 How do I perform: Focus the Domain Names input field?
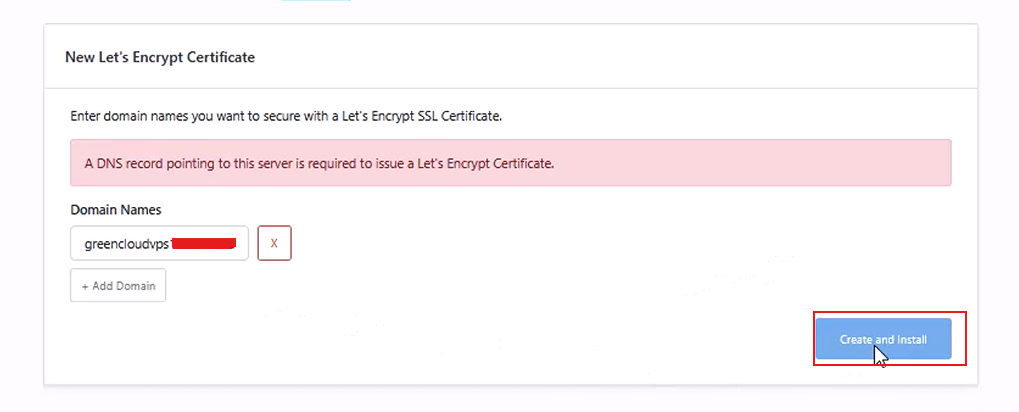pyautogui.click(x=159, y=243)
